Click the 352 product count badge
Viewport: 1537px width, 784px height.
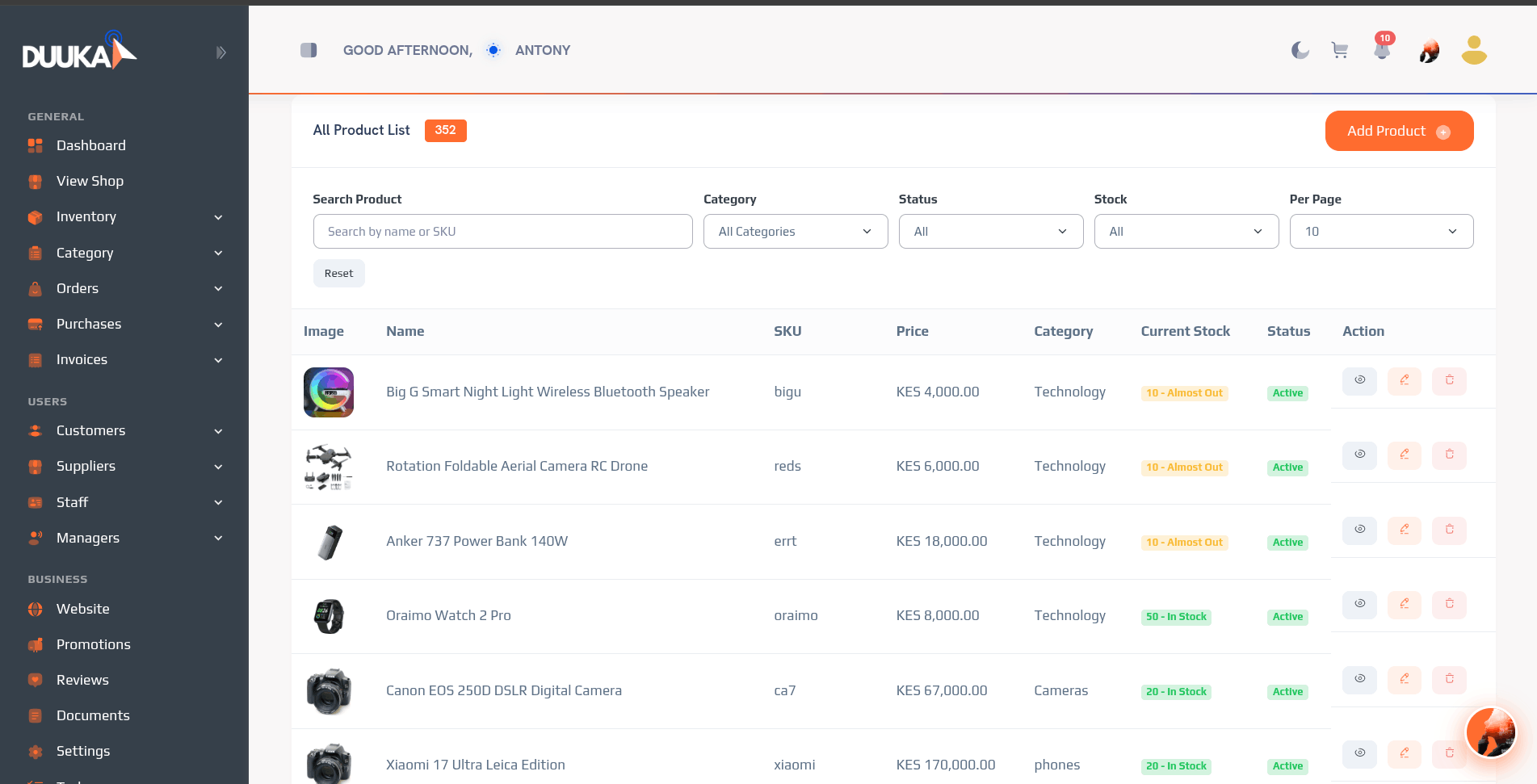(446, 130)
